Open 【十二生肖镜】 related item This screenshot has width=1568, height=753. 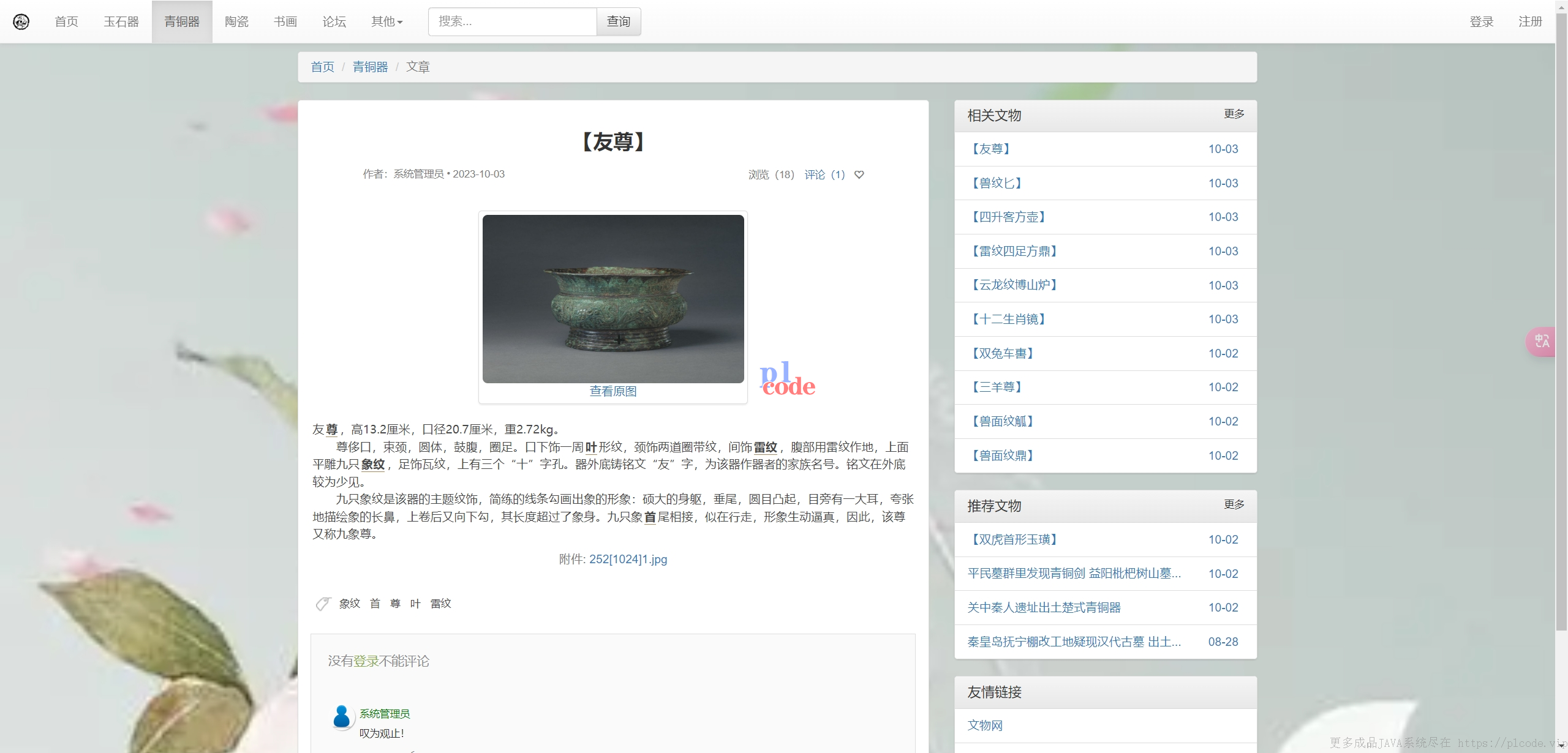1009,319
